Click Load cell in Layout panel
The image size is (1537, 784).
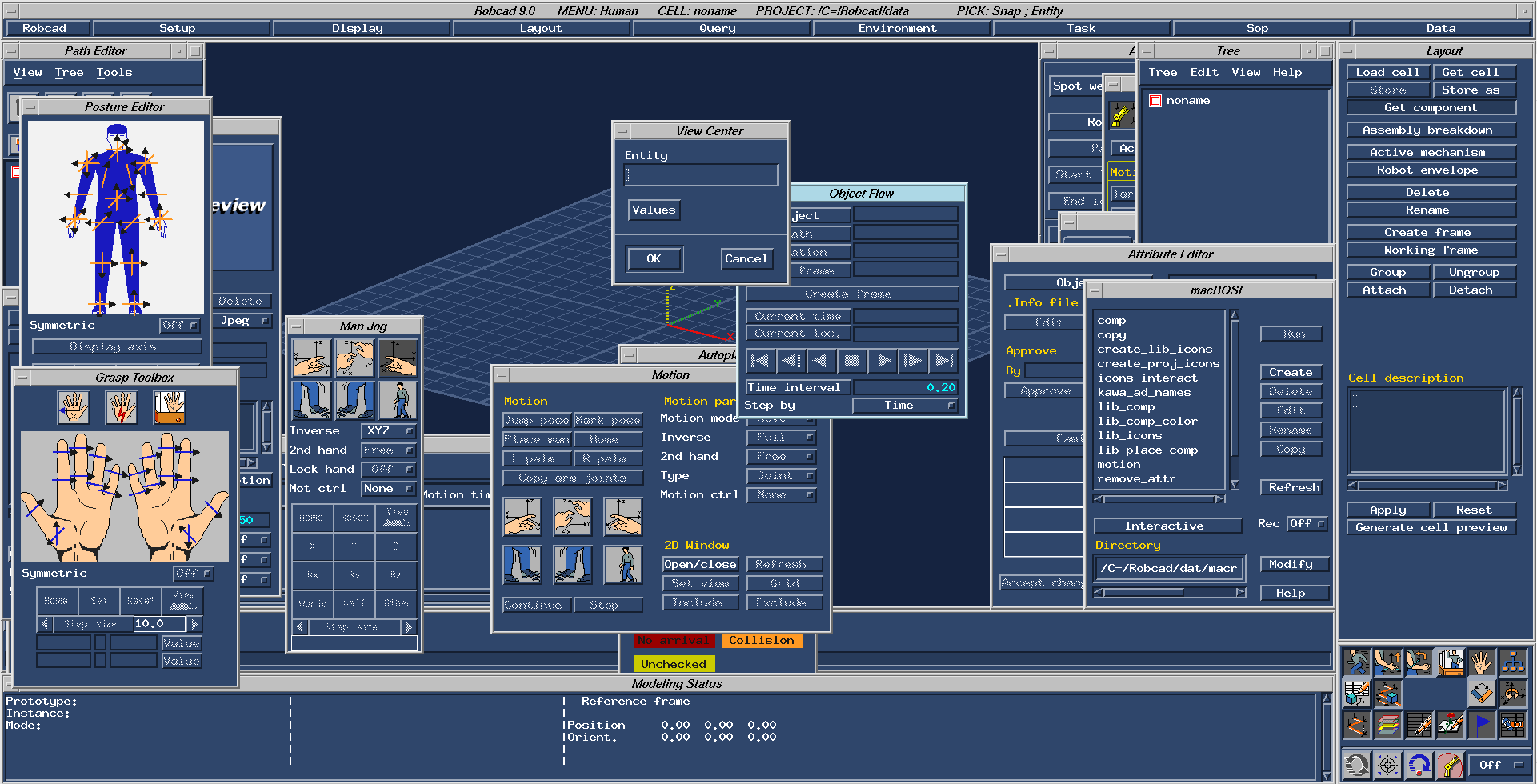tap(1388, 72)
